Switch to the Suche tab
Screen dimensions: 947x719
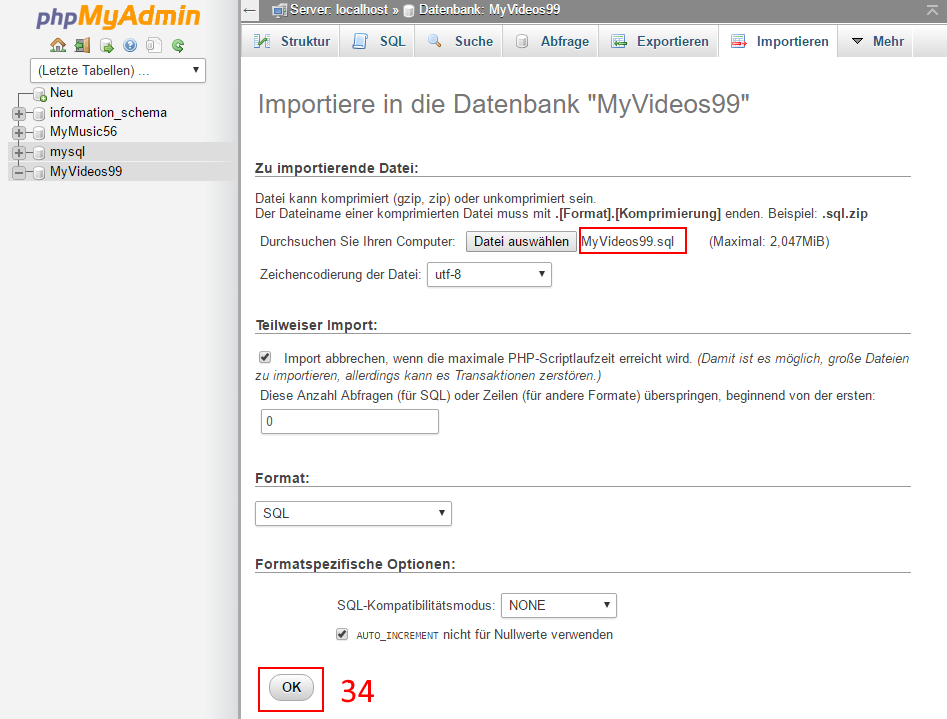tap(460, 41)
